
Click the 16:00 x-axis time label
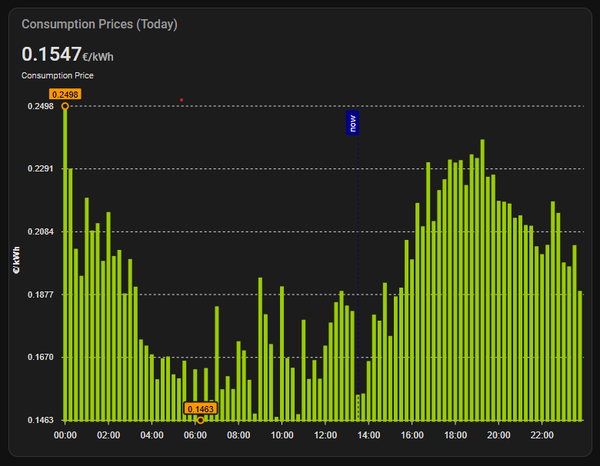click(x=412, y=435)
